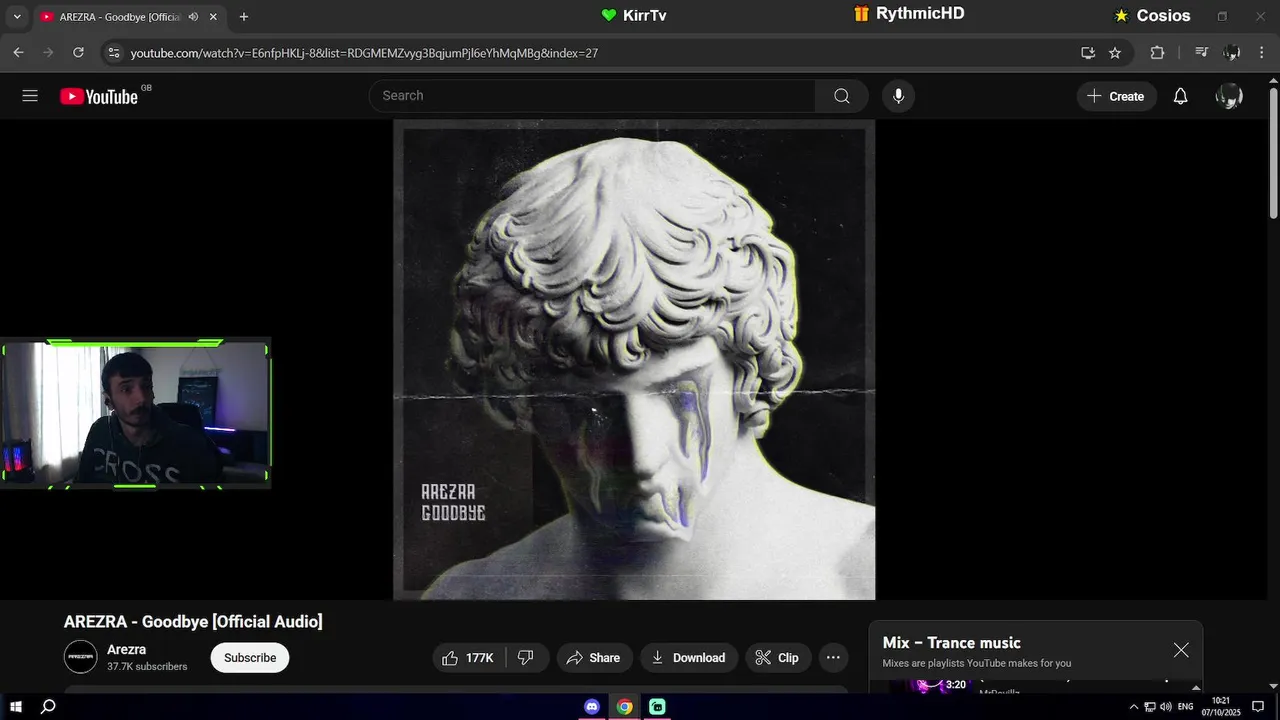Open the Chrome tab search dropdown

16,17
